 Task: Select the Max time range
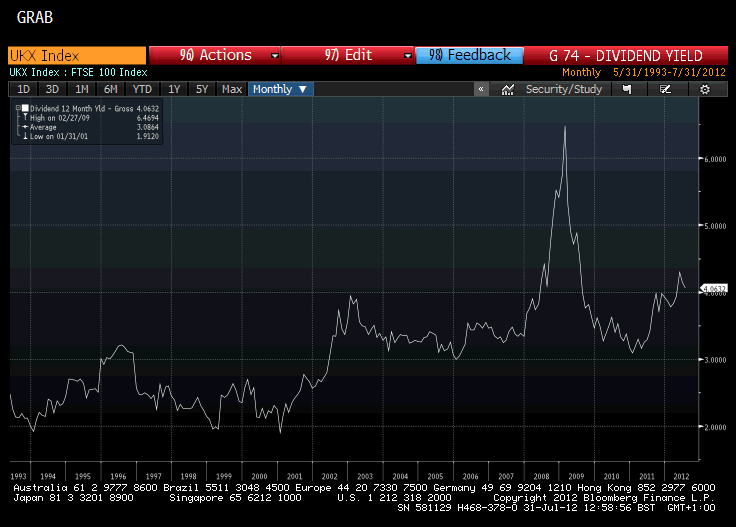[232, 89]
